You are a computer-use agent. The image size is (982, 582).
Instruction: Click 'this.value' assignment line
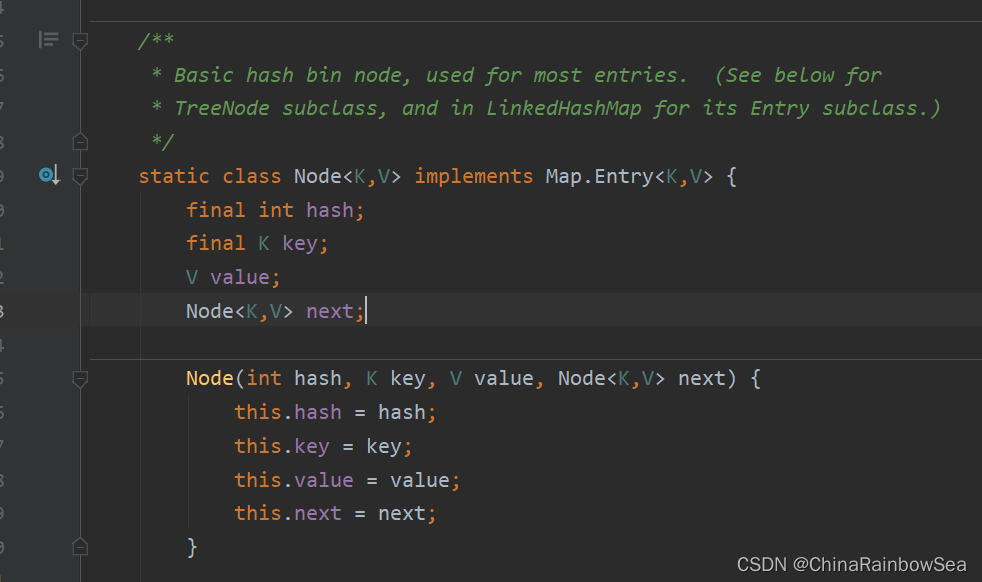[347, 481]
